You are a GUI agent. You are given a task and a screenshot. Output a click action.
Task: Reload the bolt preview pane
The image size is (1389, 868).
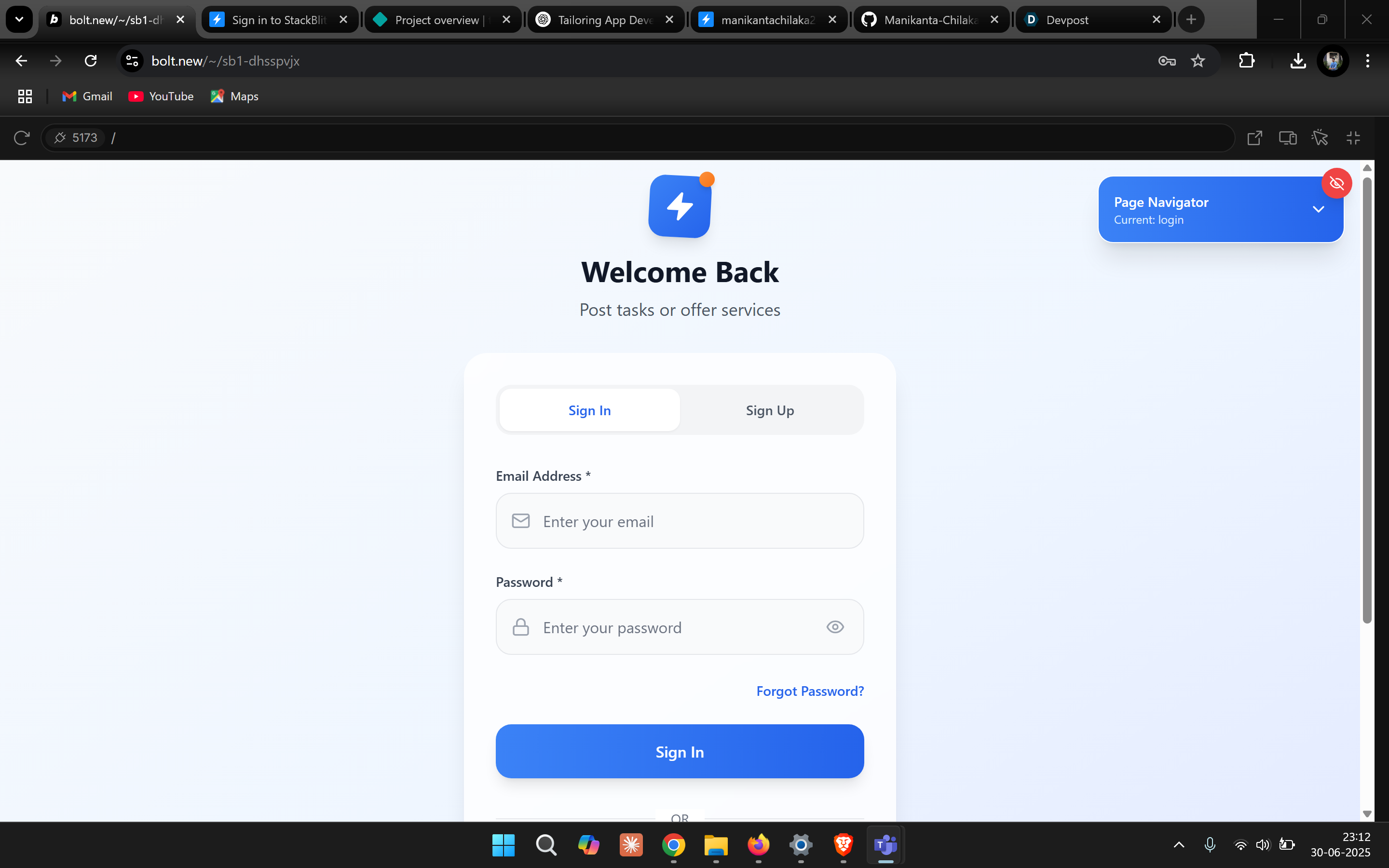coord(21,138)
